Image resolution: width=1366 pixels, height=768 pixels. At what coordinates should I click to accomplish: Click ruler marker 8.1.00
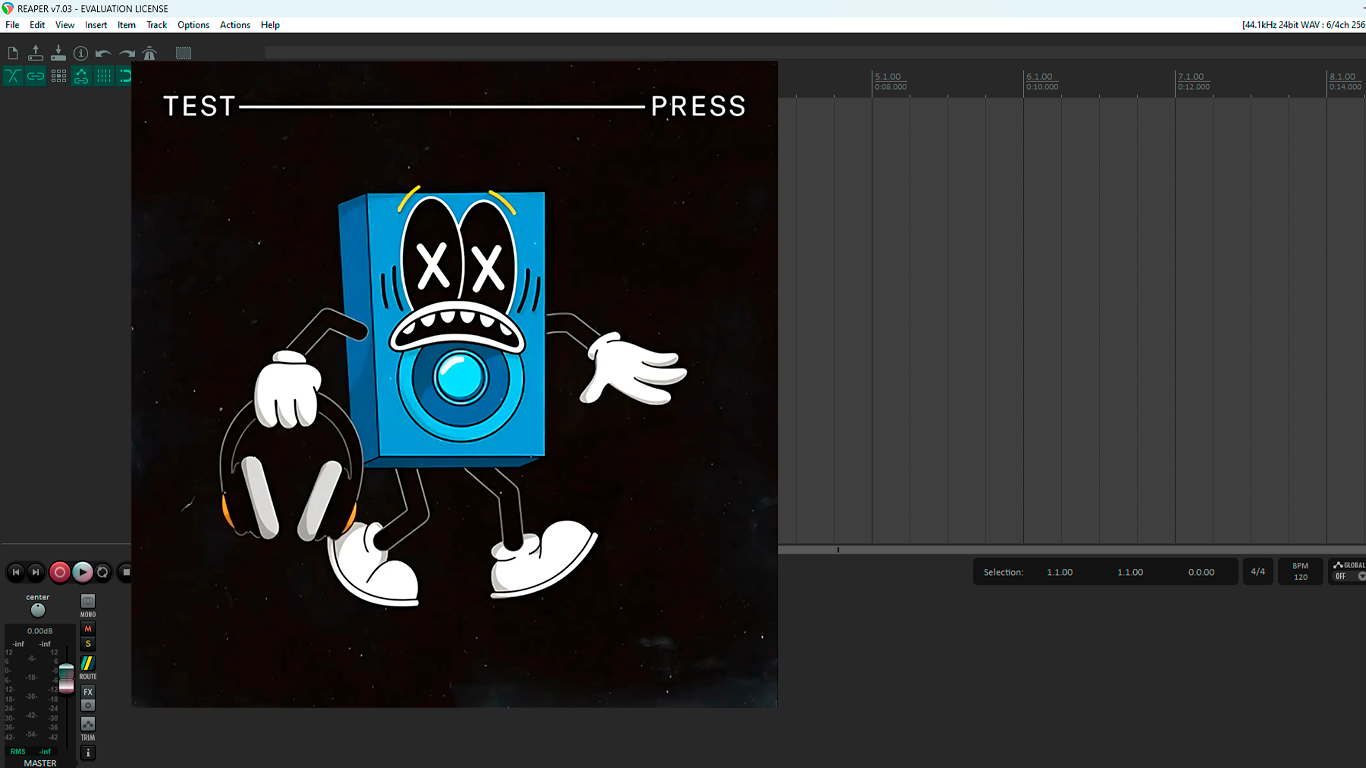(x=1341, y=77)
